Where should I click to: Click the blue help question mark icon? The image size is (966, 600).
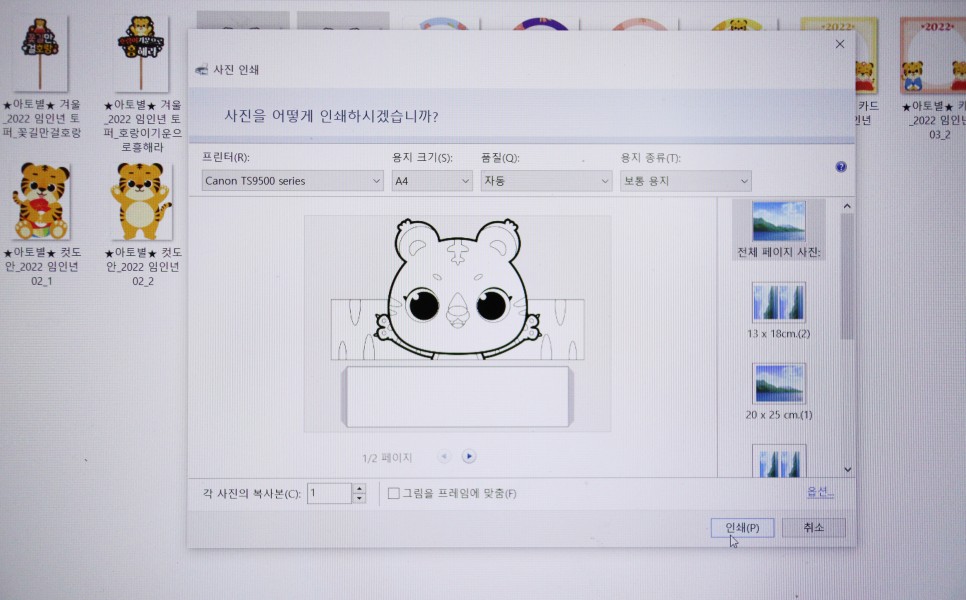pyautogui.click(x=841, y=167)
